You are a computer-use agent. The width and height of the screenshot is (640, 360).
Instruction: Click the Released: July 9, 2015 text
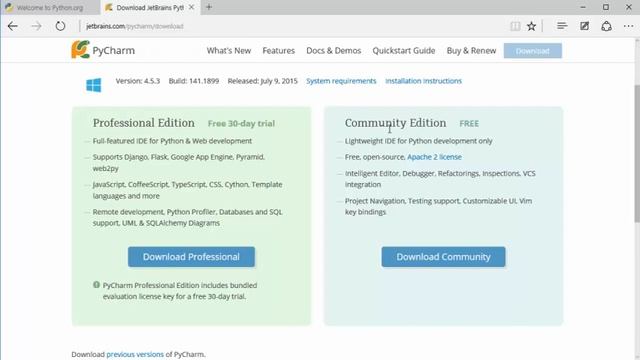pyautogui.click(x=262, y=81)
